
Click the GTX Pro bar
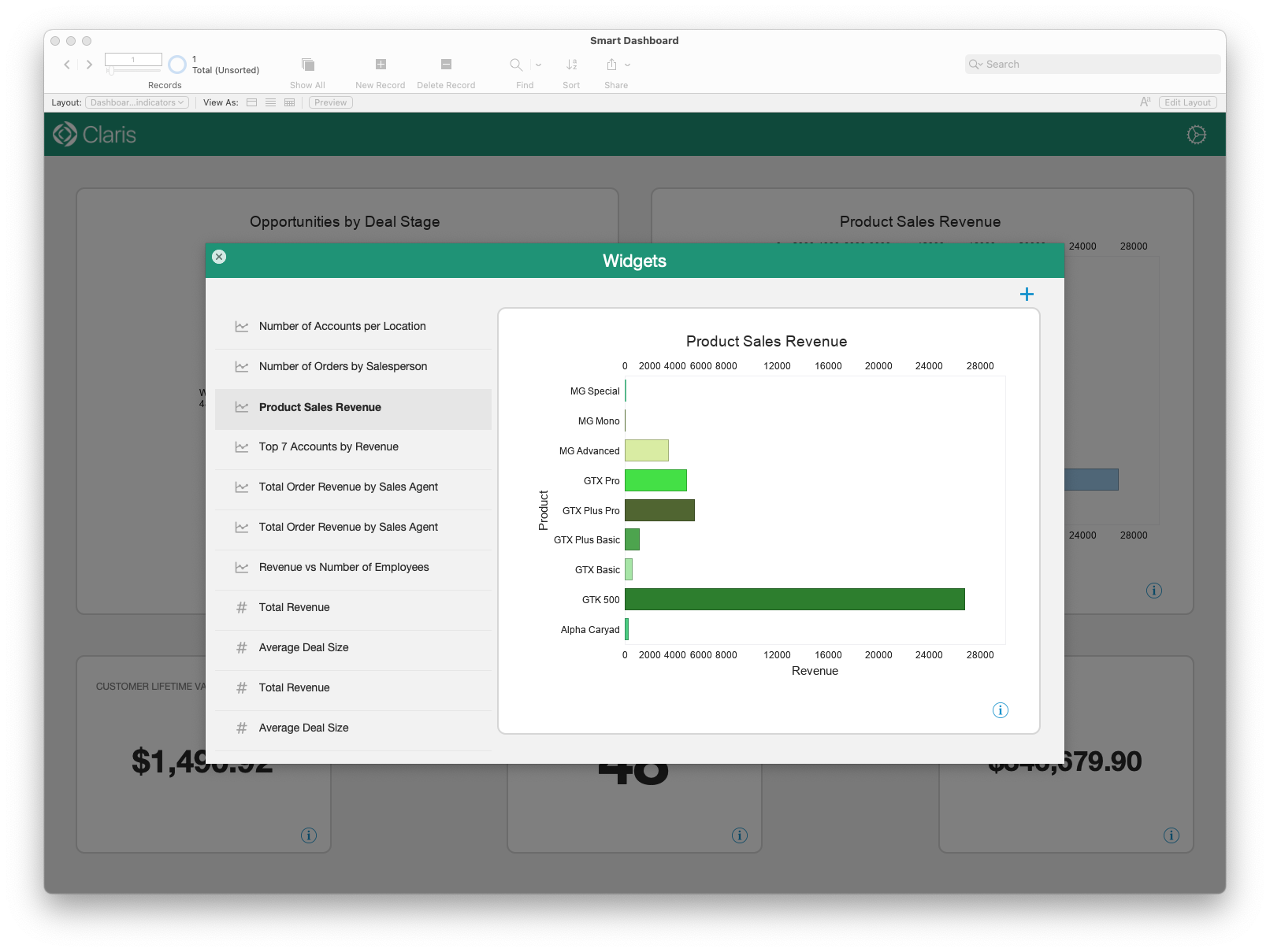[655, 480]
